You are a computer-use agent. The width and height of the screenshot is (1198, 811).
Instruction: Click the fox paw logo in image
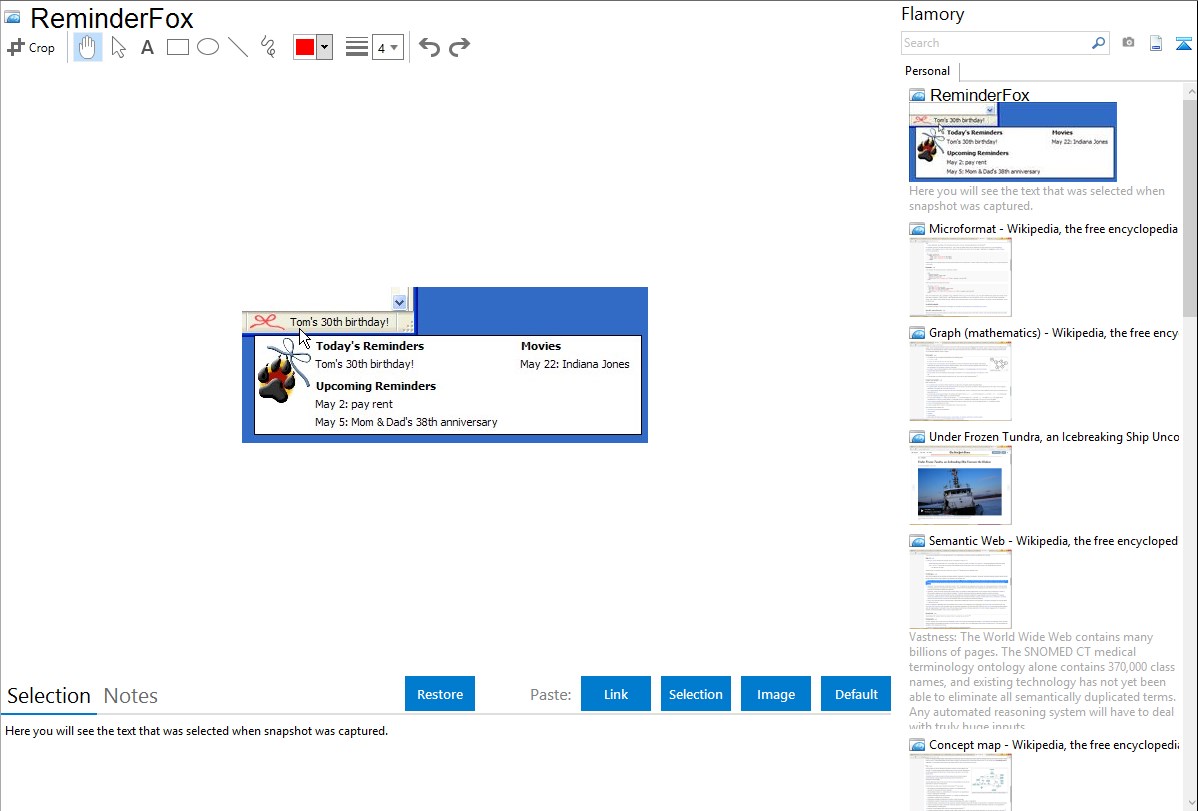283,371
